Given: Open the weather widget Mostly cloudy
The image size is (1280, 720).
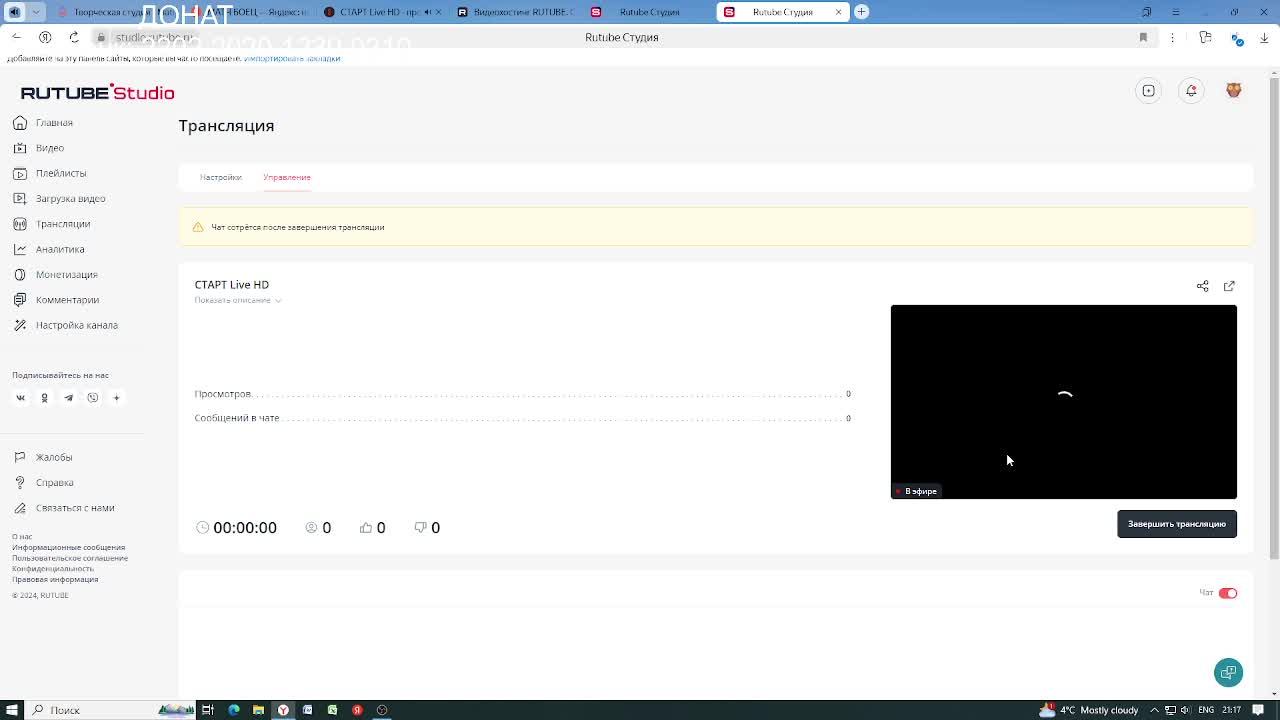Looking at the screenshot, I should click(1089, 710).
